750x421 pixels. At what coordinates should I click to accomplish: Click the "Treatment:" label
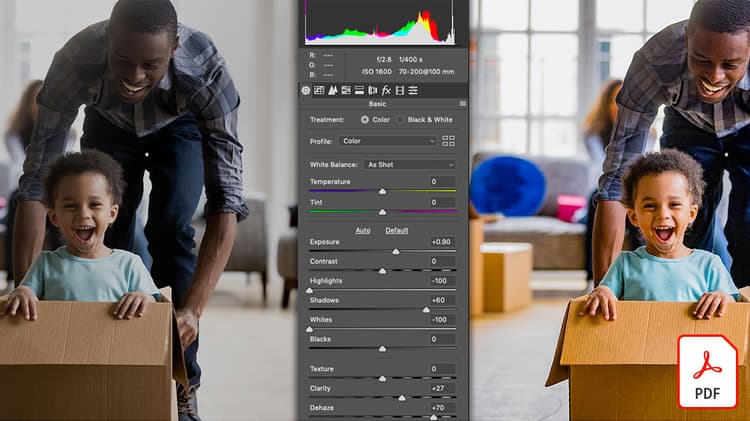(327, 120)
